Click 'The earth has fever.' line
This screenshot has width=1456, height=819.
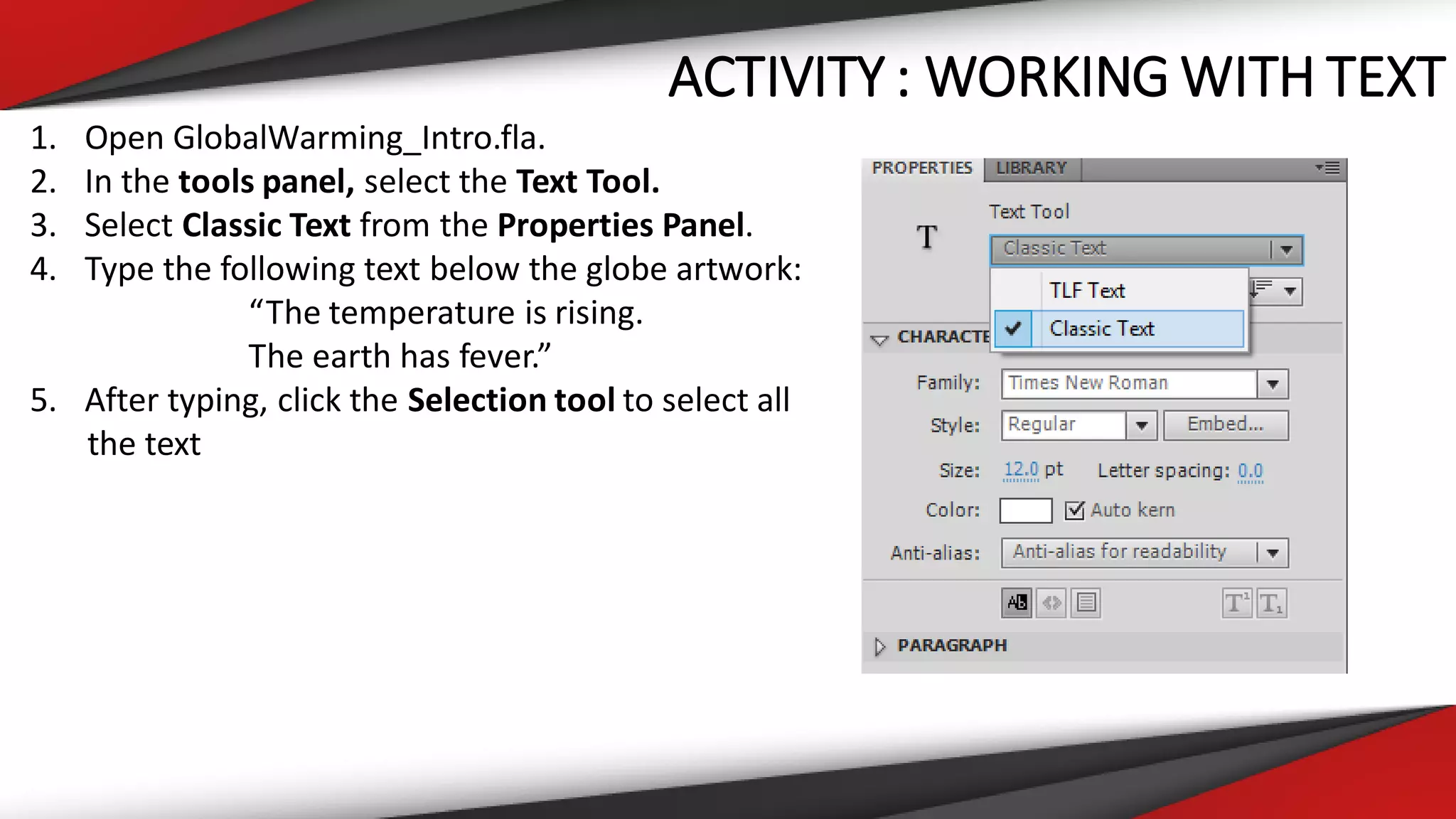(x=400, y=356)
